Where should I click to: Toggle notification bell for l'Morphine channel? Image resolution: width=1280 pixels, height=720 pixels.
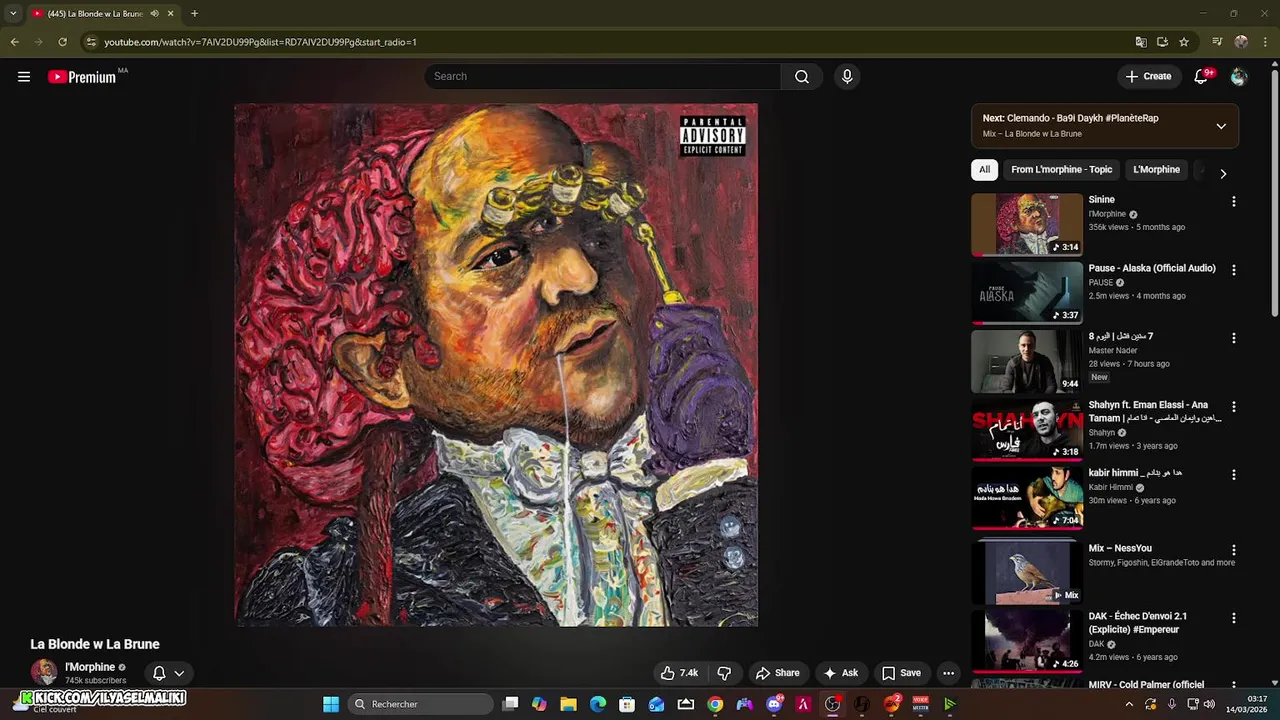pyautogui.click(x=159, y=673)
